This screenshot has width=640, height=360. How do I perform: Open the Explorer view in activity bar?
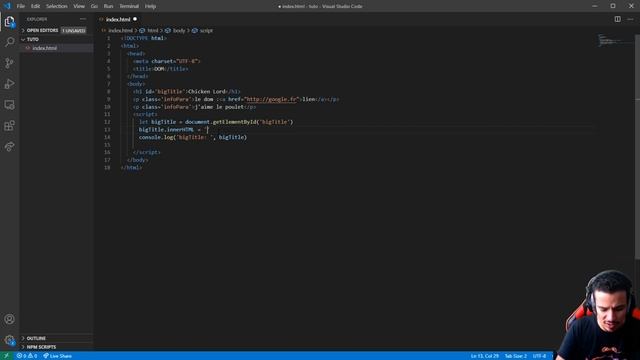[9, 22]
